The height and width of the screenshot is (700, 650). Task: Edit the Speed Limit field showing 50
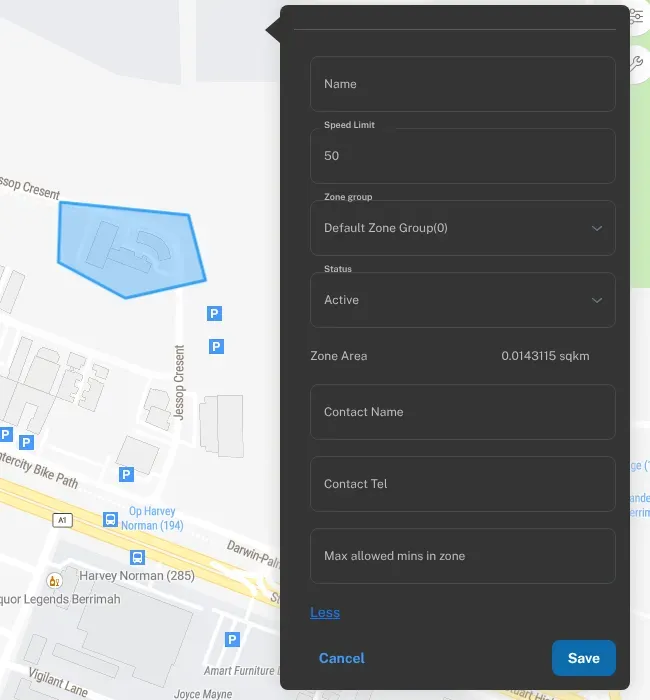click(x=462, y=156)
